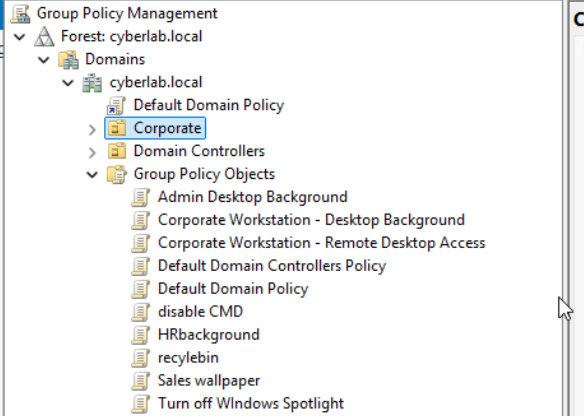Click the disable CMD scroll icon
This screenshot has width=584, height=416.
point(141,312)
